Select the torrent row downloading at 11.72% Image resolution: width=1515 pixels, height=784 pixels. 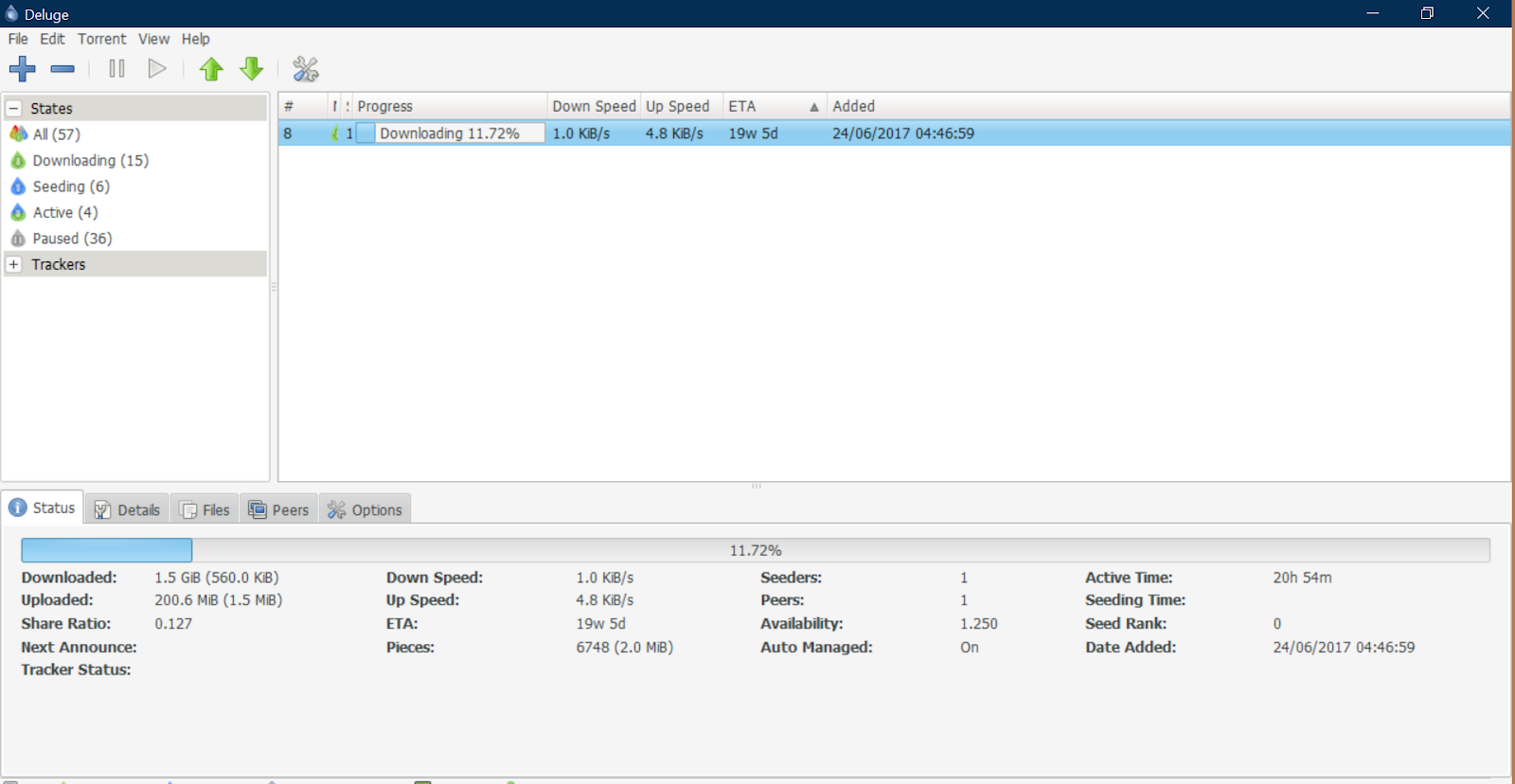click(894, 134)
